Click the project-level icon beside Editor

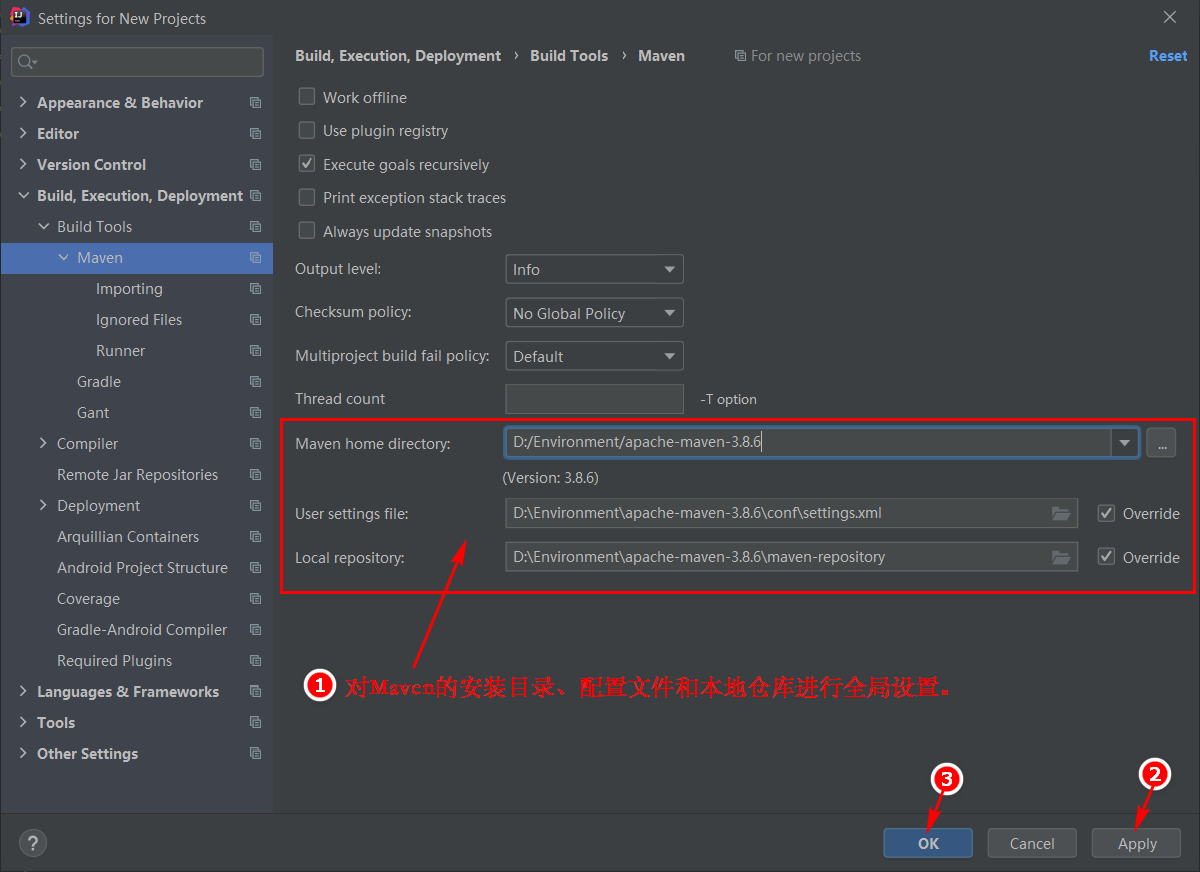click(x=255, y=134)
